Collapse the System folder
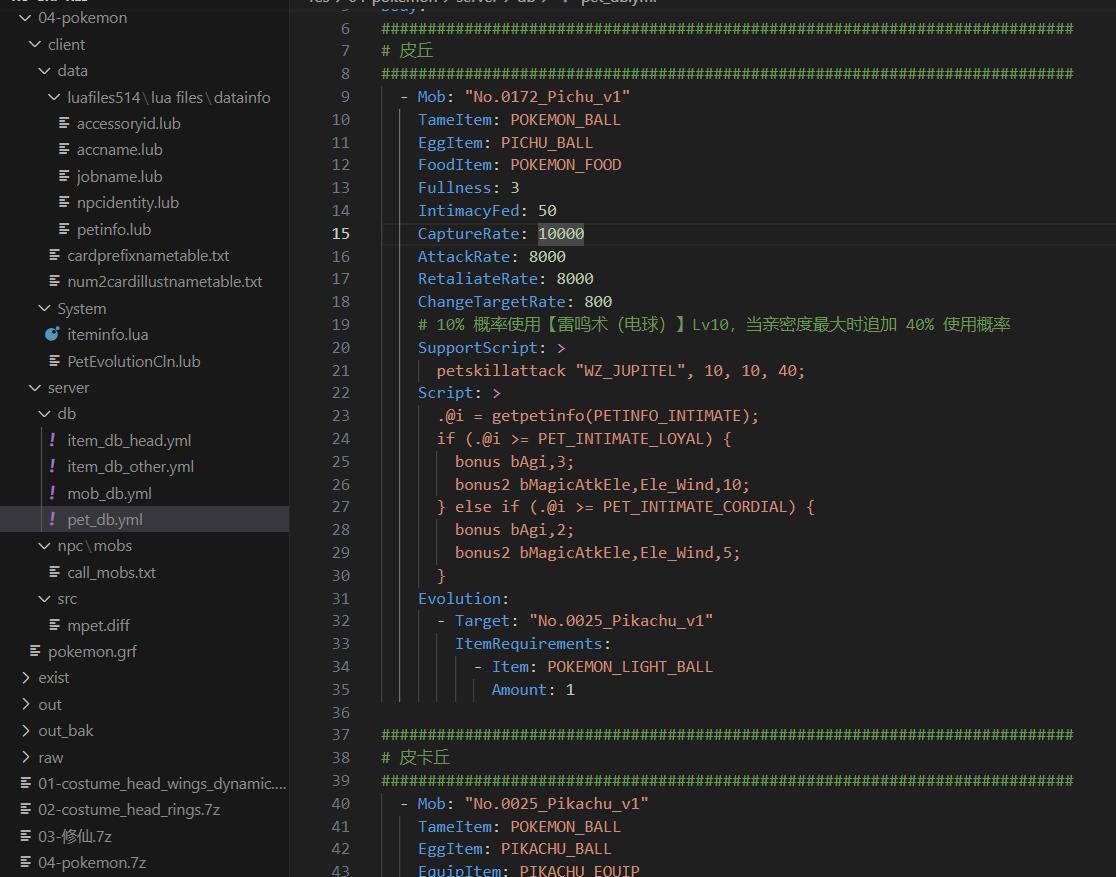This screenshot has height=877, width=1116. [x=45, y=309]
